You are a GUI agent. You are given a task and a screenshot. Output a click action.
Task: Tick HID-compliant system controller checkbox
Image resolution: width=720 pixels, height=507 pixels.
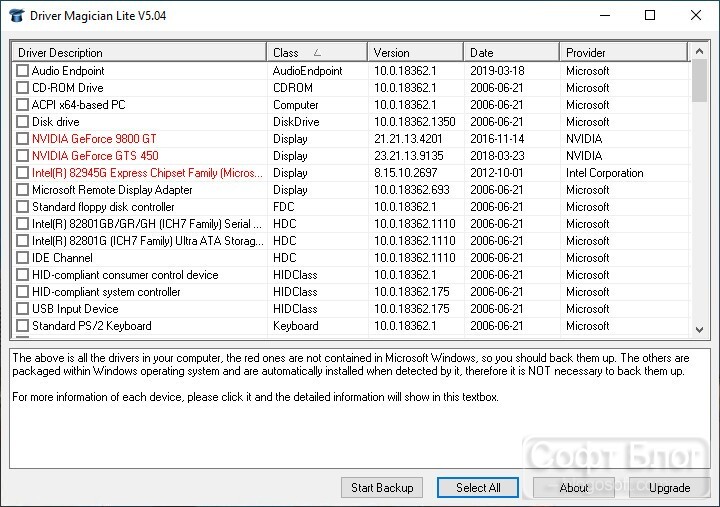[22, 292]
